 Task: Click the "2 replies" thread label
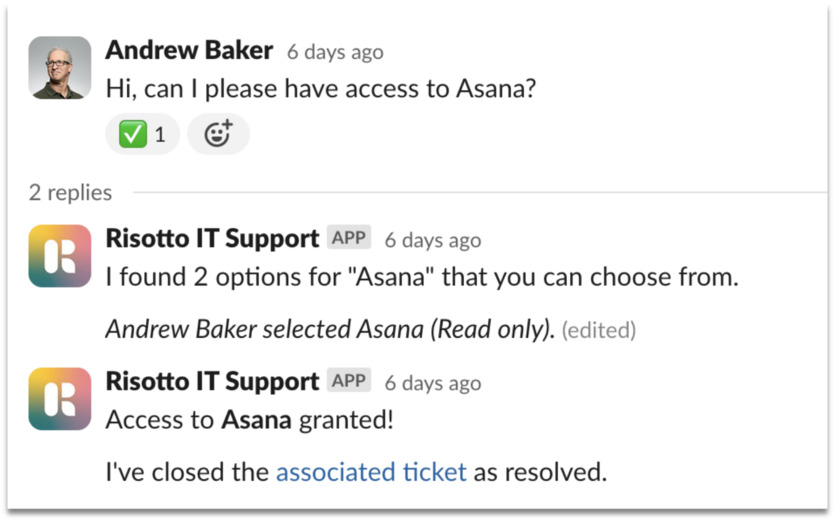pos(70,192)
